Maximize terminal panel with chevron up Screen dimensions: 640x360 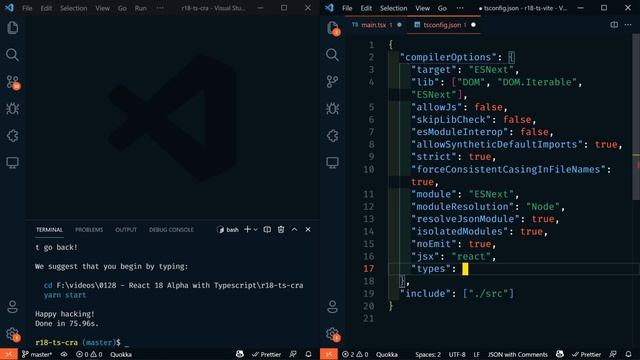point(294,230)
